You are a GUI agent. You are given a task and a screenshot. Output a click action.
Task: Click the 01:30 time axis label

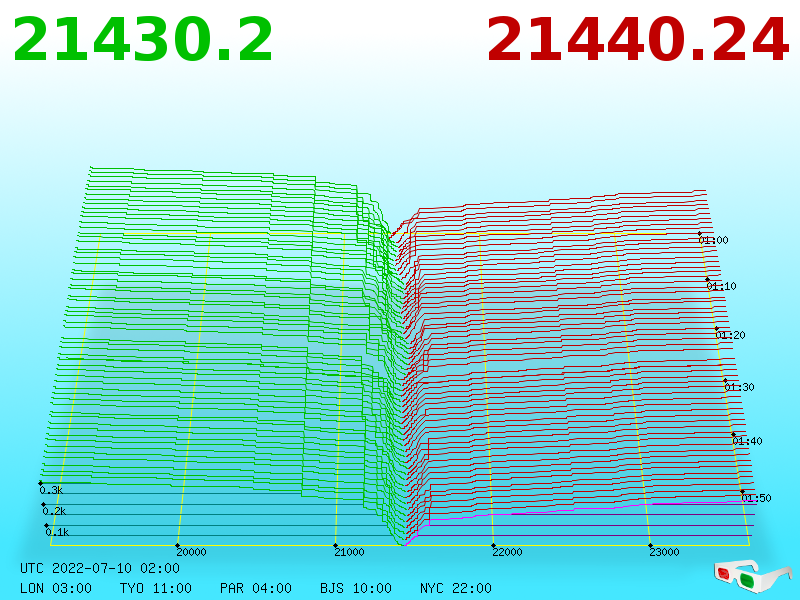pos(739,387)
